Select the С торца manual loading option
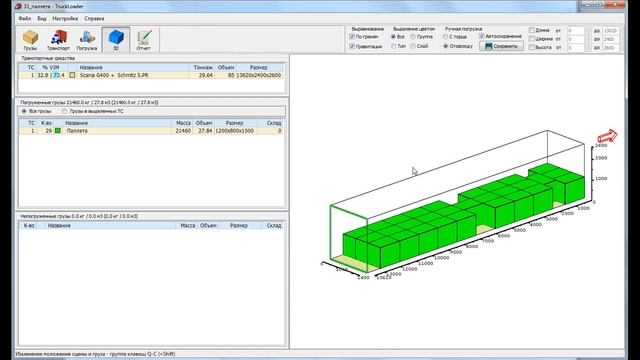 (445, 37)
